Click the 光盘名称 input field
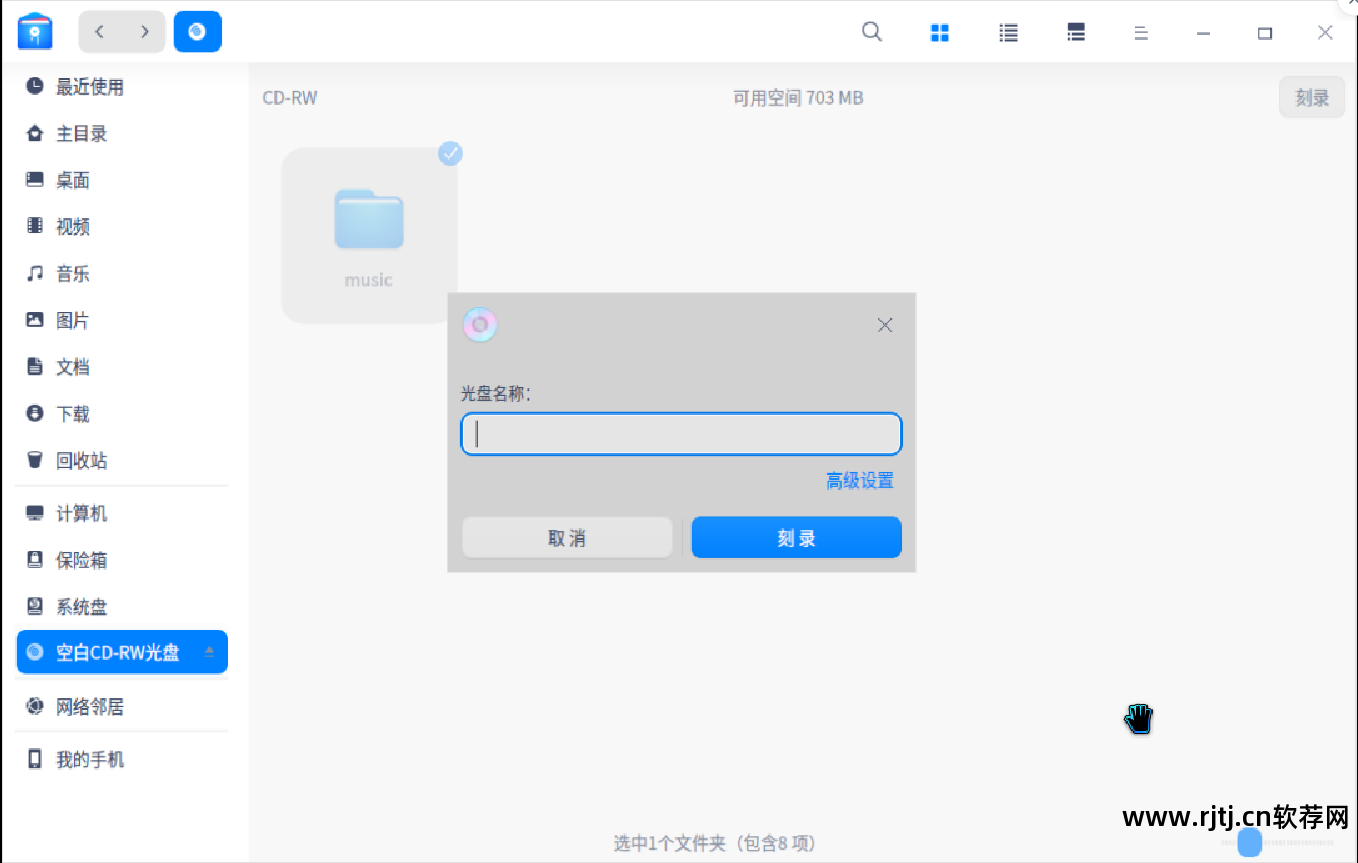 (681, 435)
